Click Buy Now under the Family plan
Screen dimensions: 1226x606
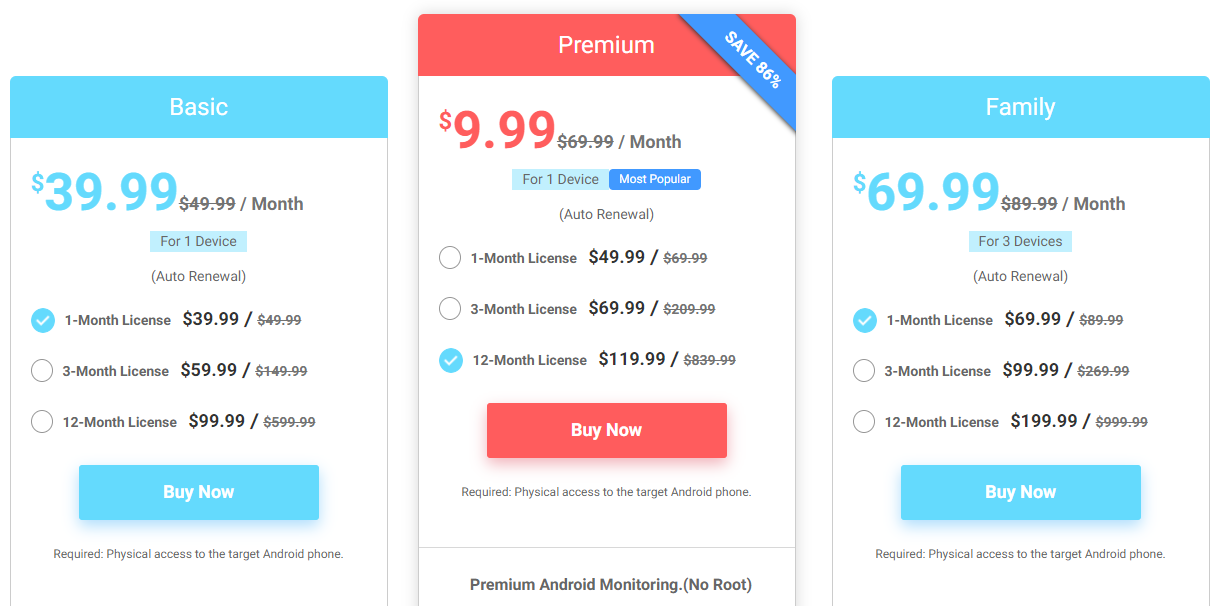tap(1021, 492)
